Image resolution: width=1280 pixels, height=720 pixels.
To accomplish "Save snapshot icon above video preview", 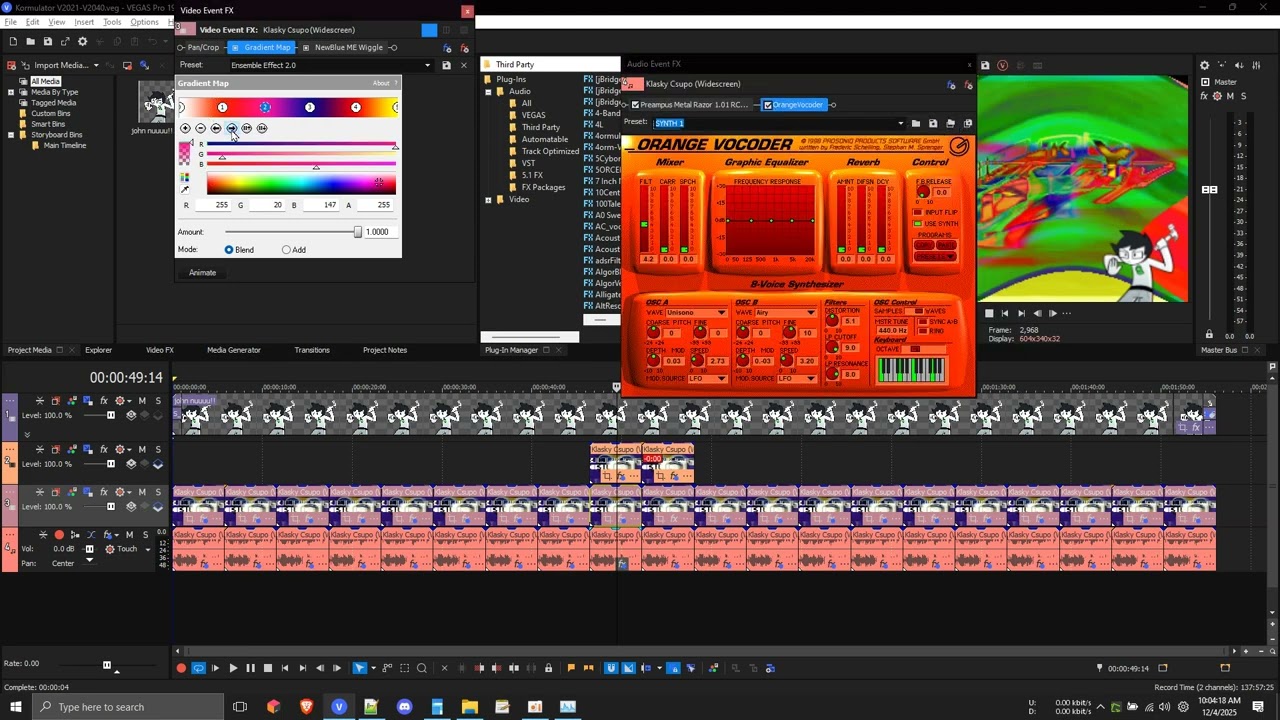I will point(985,65).
